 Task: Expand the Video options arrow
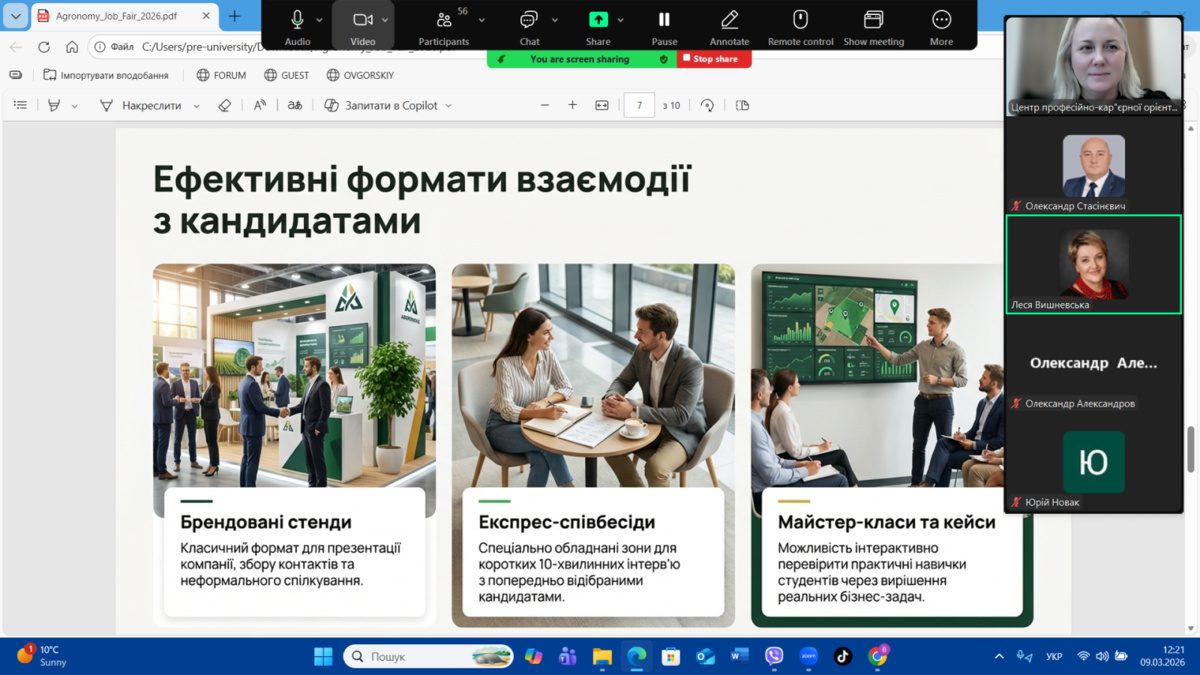point(385,20)
